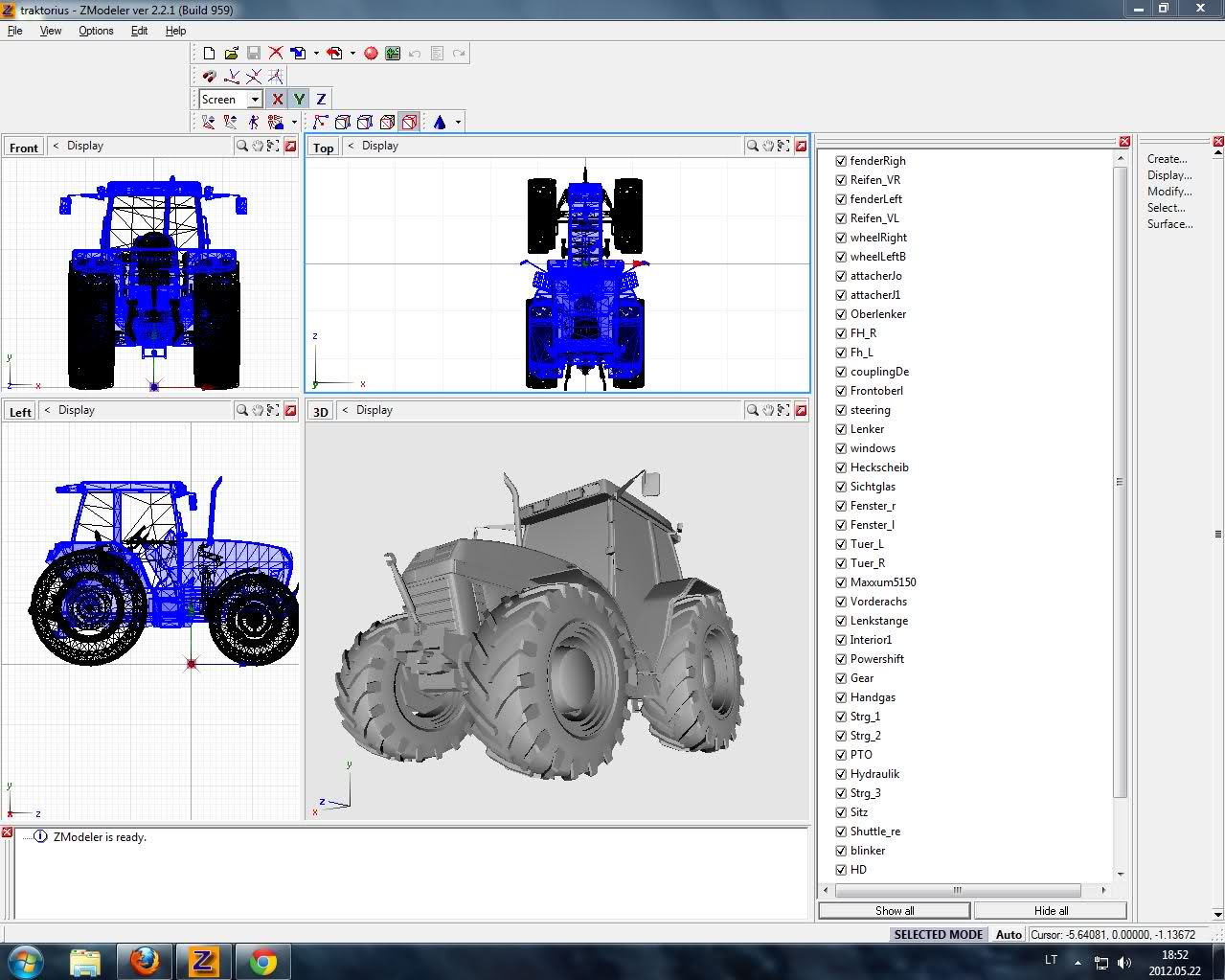This screenshot has width=1225, height=980.
Task: Toggle the Z axis constraint button
Action: (x=321, y=99)
